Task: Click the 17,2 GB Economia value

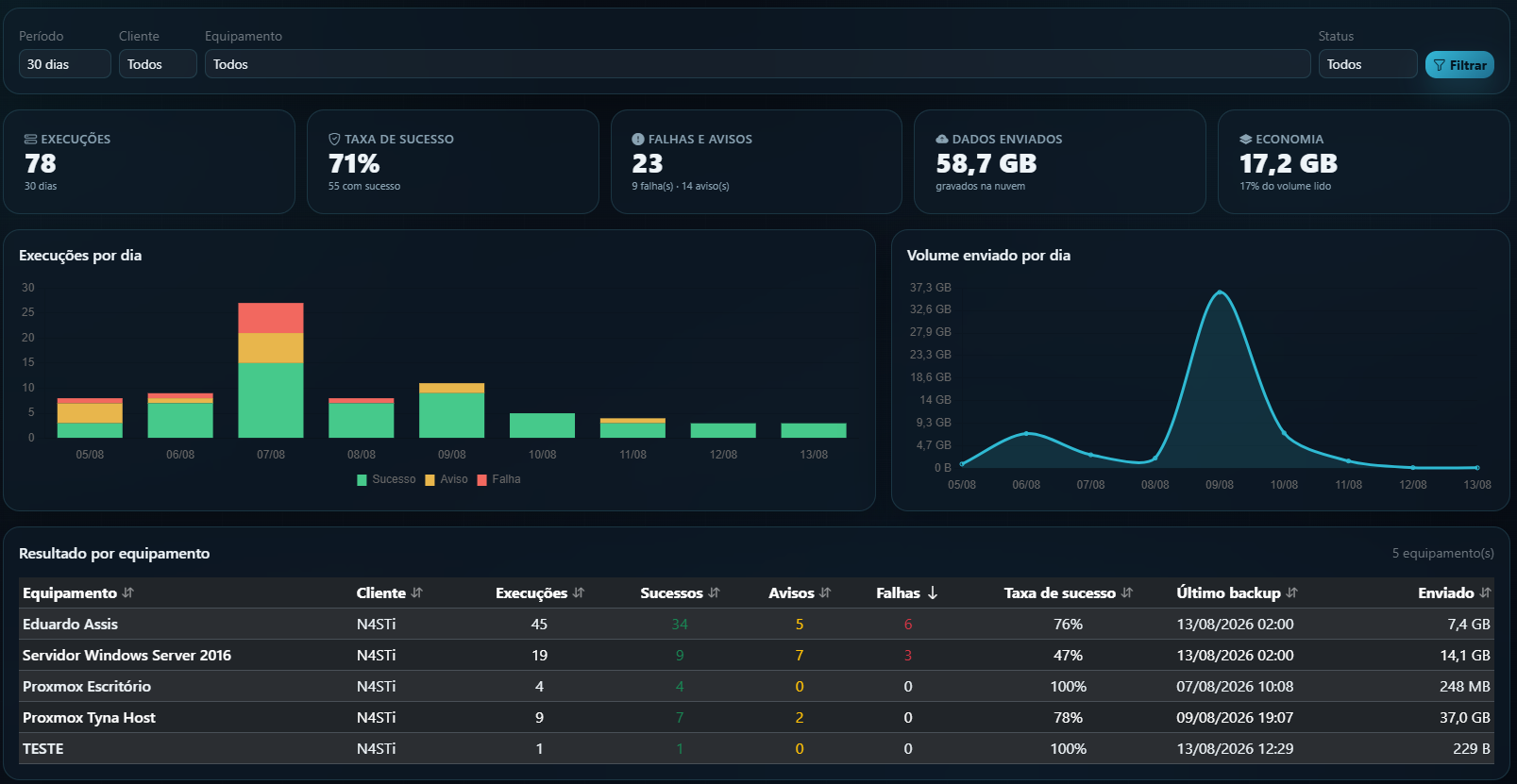Action: [1289, 163]
